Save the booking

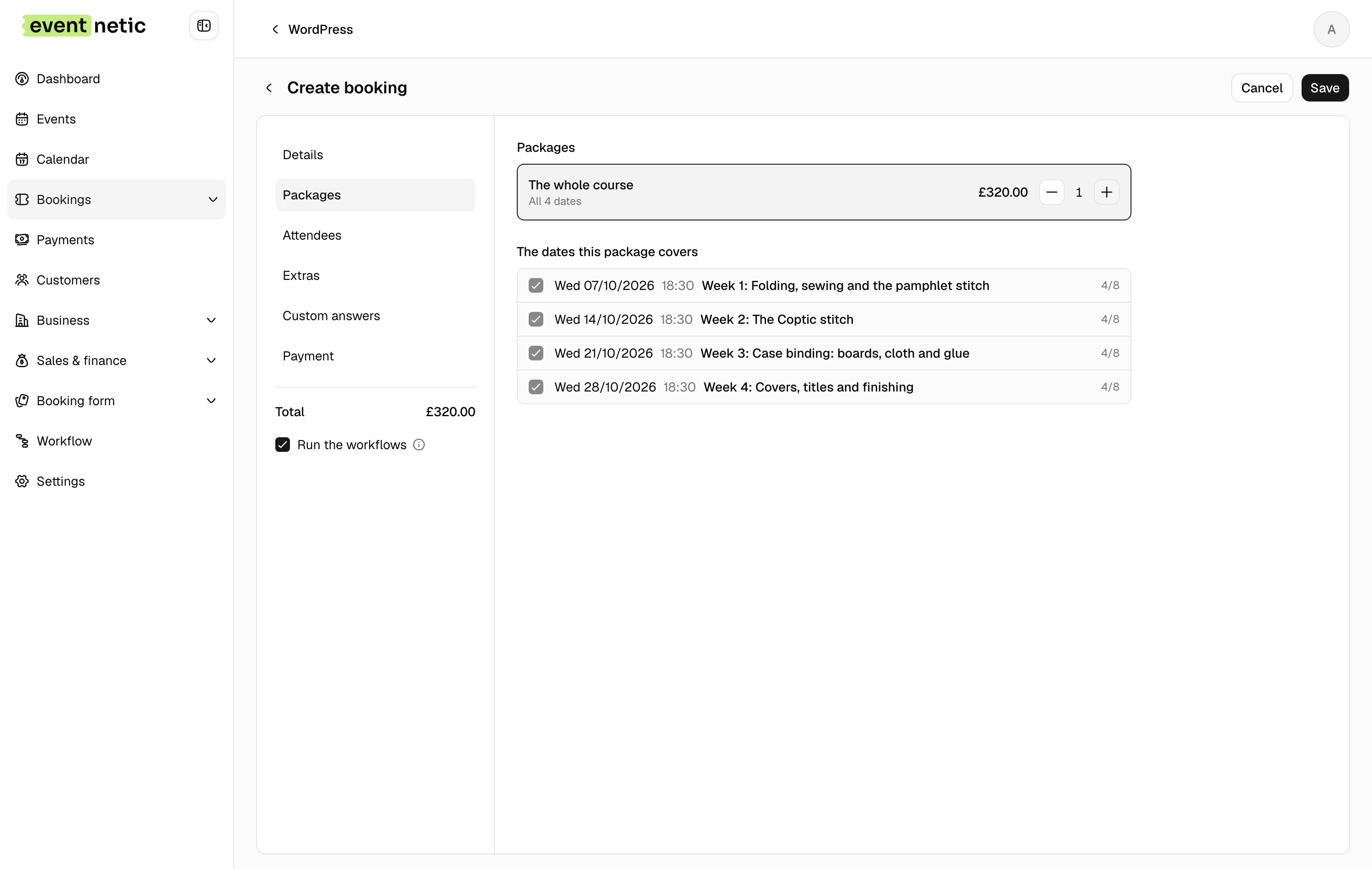(1325, 88)
